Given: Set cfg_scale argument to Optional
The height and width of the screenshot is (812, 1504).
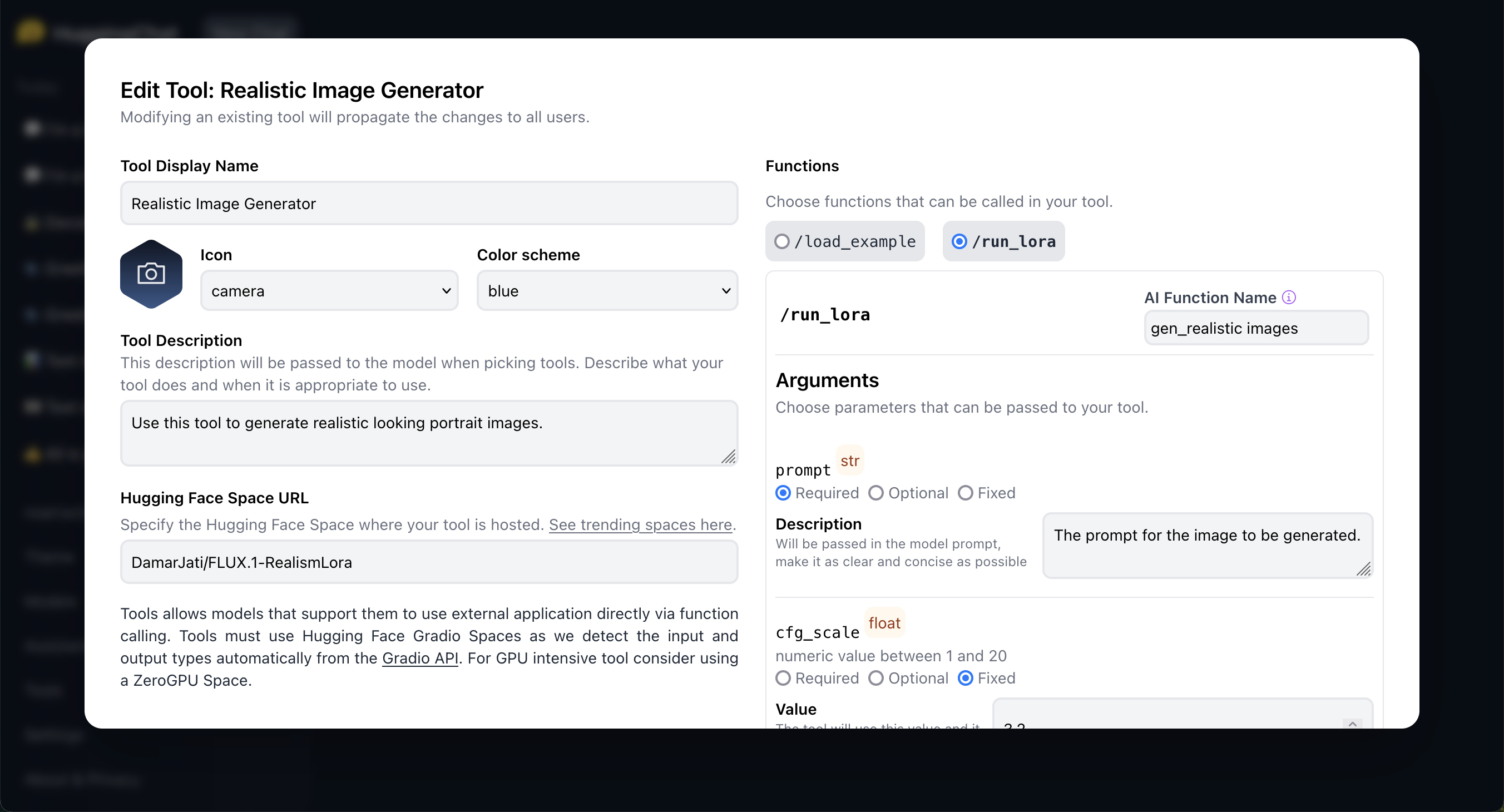Looking at the screenshot, I should click(876, 679).
